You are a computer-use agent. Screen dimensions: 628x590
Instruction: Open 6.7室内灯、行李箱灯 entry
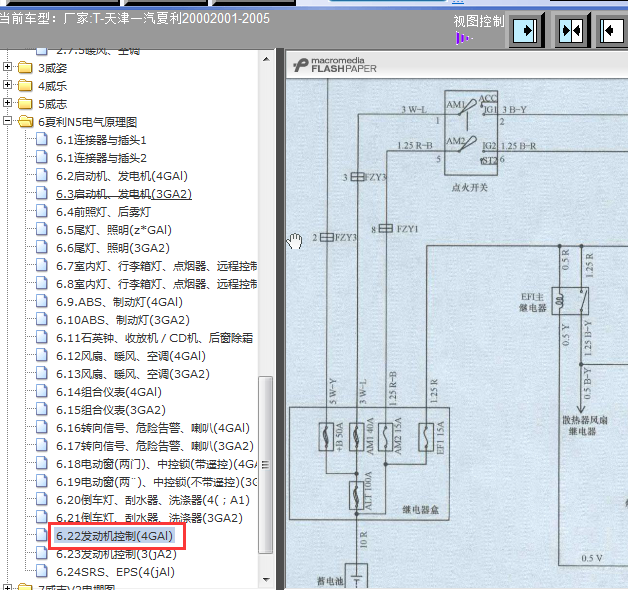tap(156, 266)
